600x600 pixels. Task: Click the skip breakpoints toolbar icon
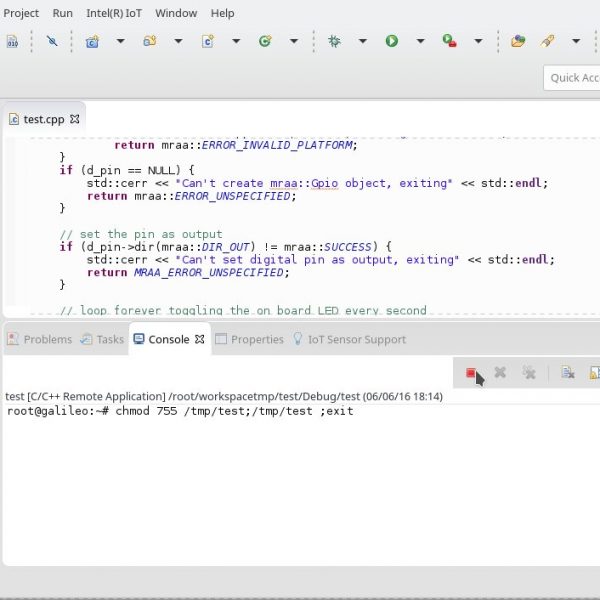pos(52,41)
